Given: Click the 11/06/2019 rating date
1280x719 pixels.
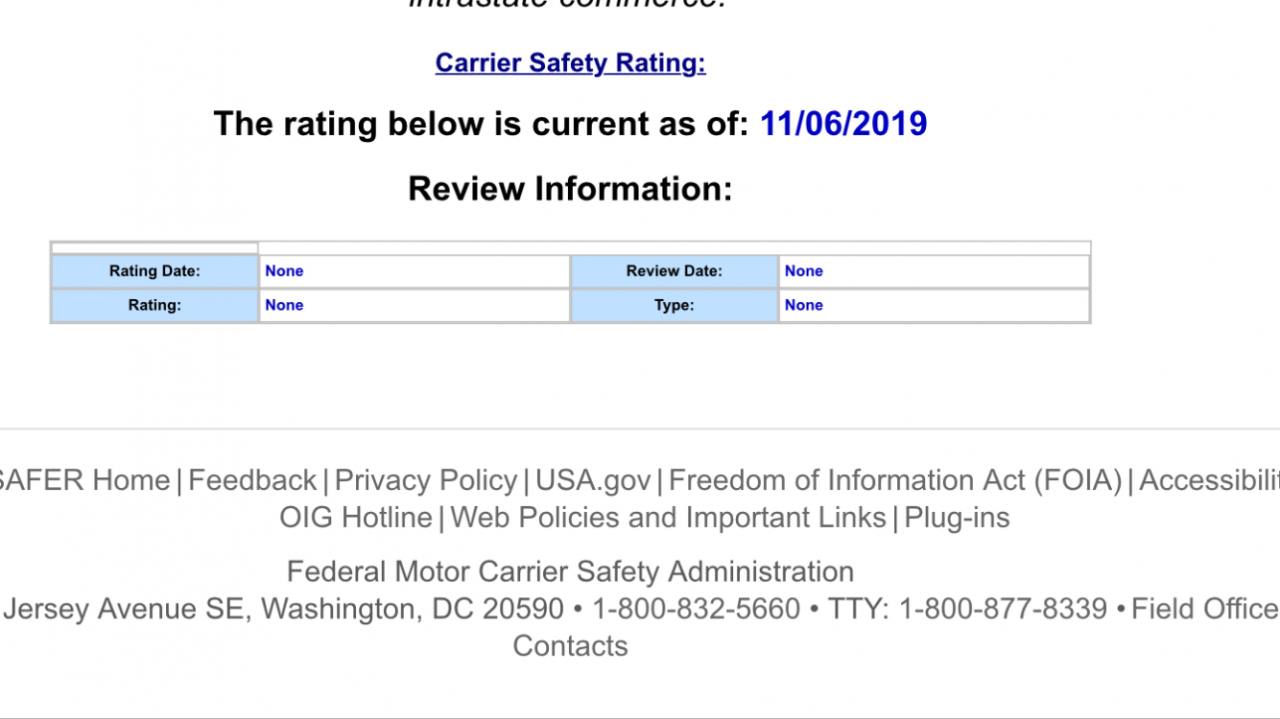Looking at the screenshot, I should (843, 124).
